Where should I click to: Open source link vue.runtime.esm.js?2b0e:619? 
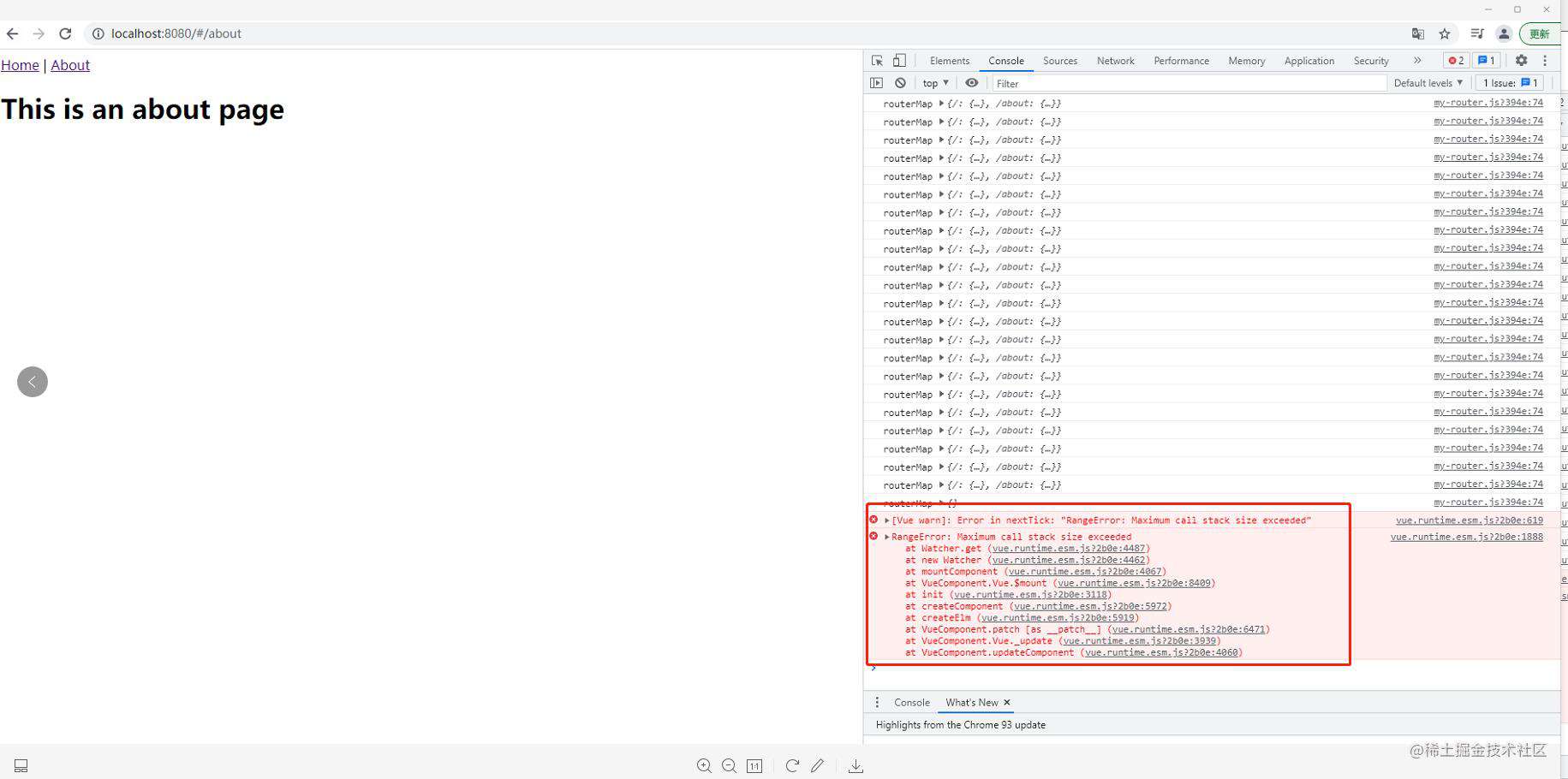coord(1469,520)
